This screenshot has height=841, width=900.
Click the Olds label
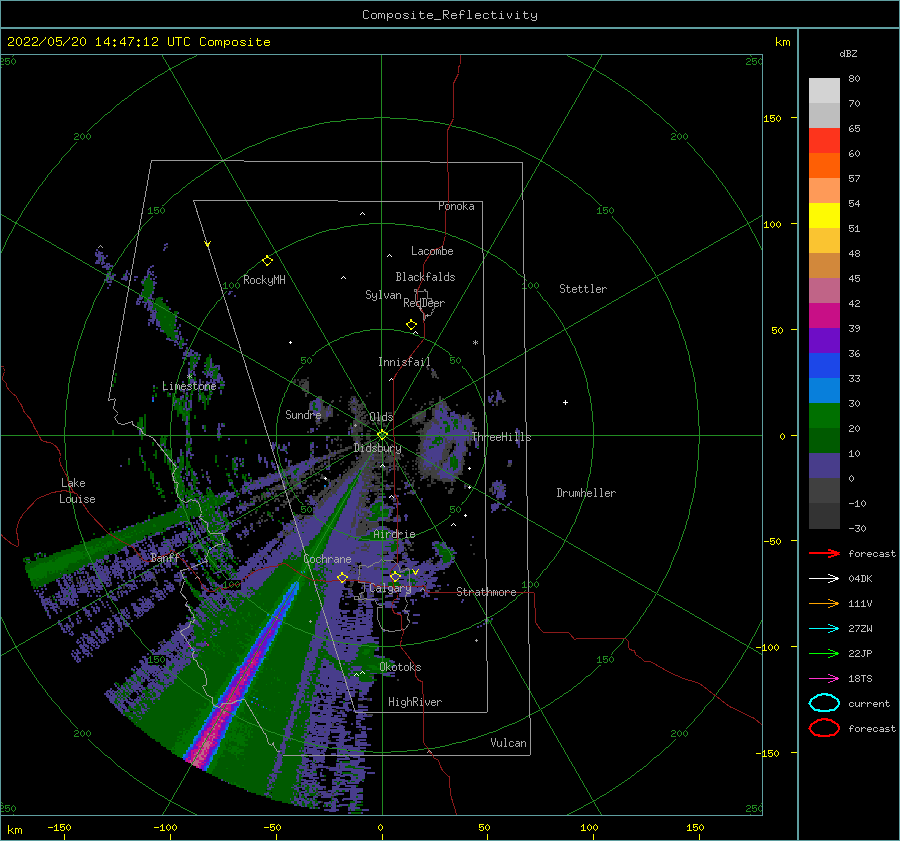coord(381,417)
